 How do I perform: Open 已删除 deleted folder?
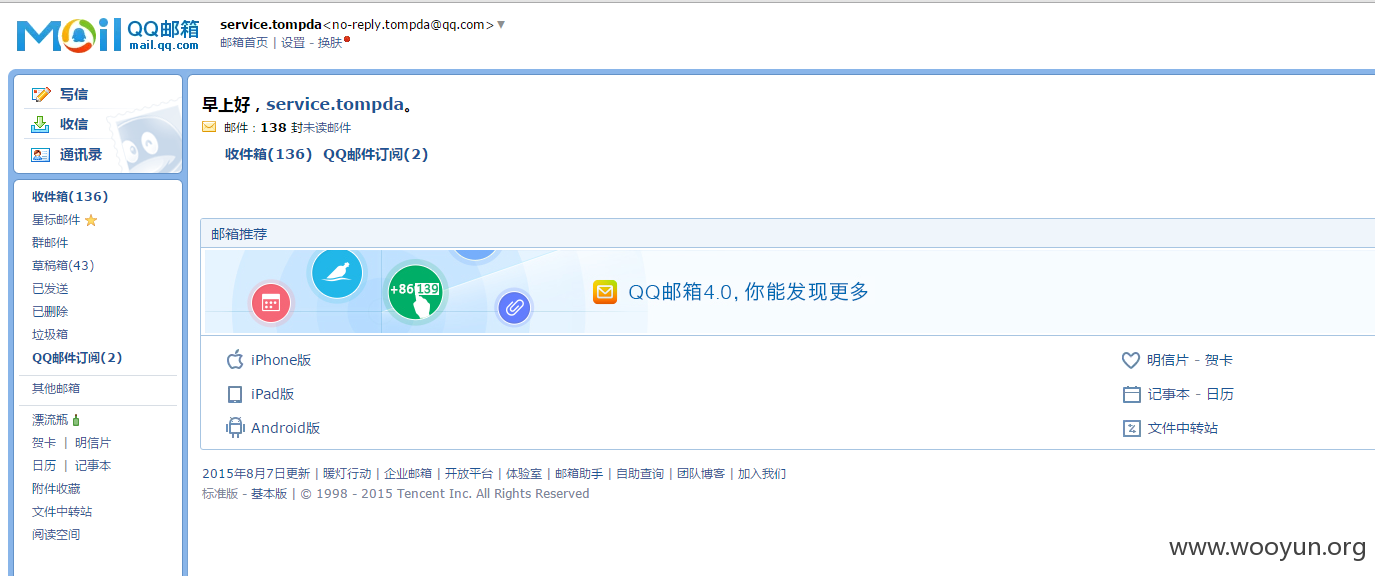(50, 312)
